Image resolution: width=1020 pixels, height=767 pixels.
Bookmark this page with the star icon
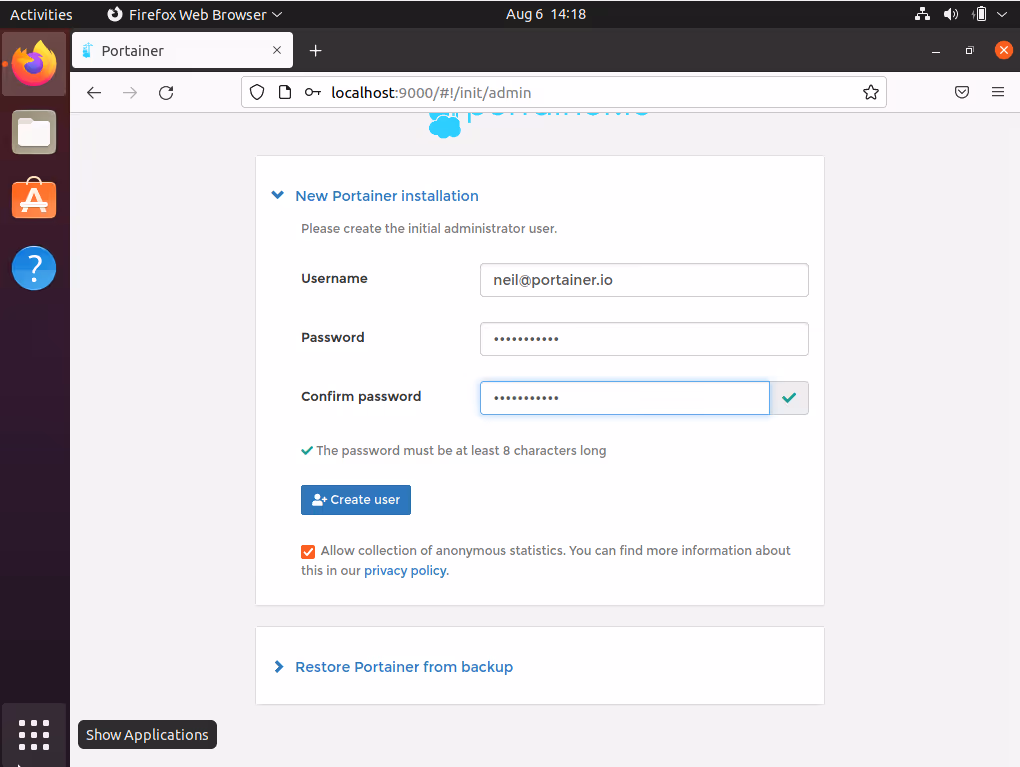870,92
